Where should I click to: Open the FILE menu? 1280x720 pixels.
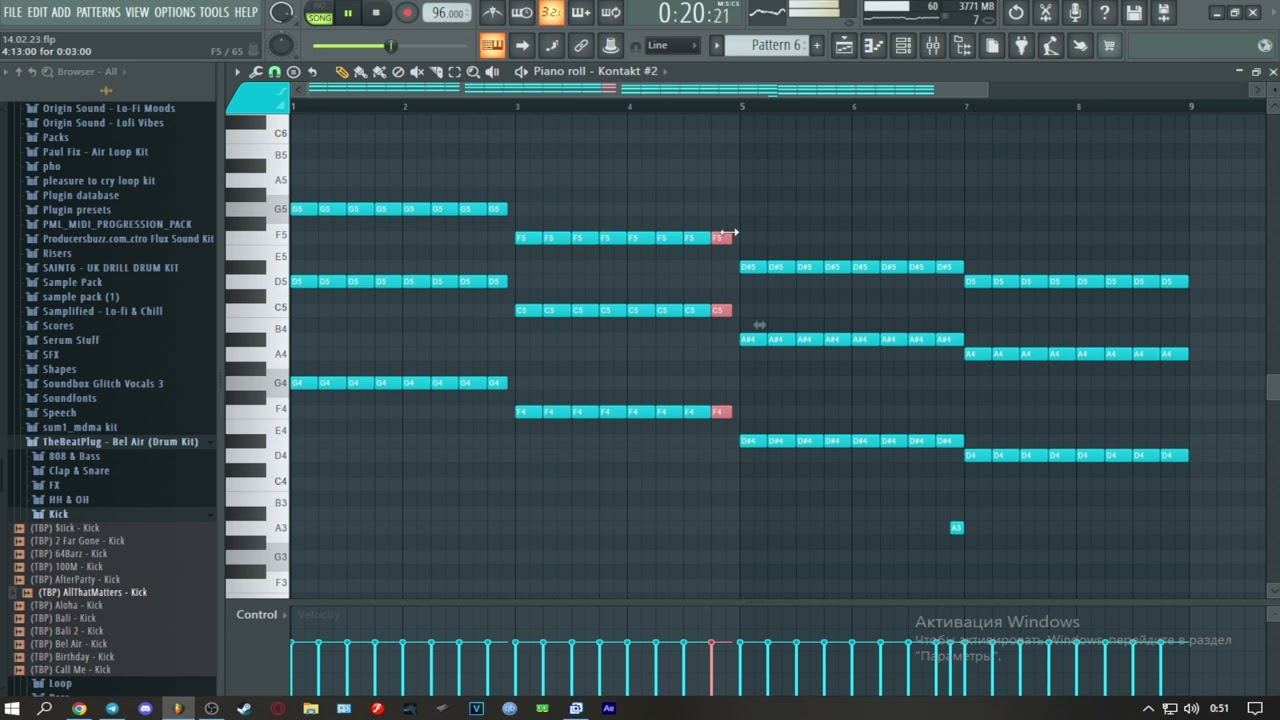click(x=13, y=12)
